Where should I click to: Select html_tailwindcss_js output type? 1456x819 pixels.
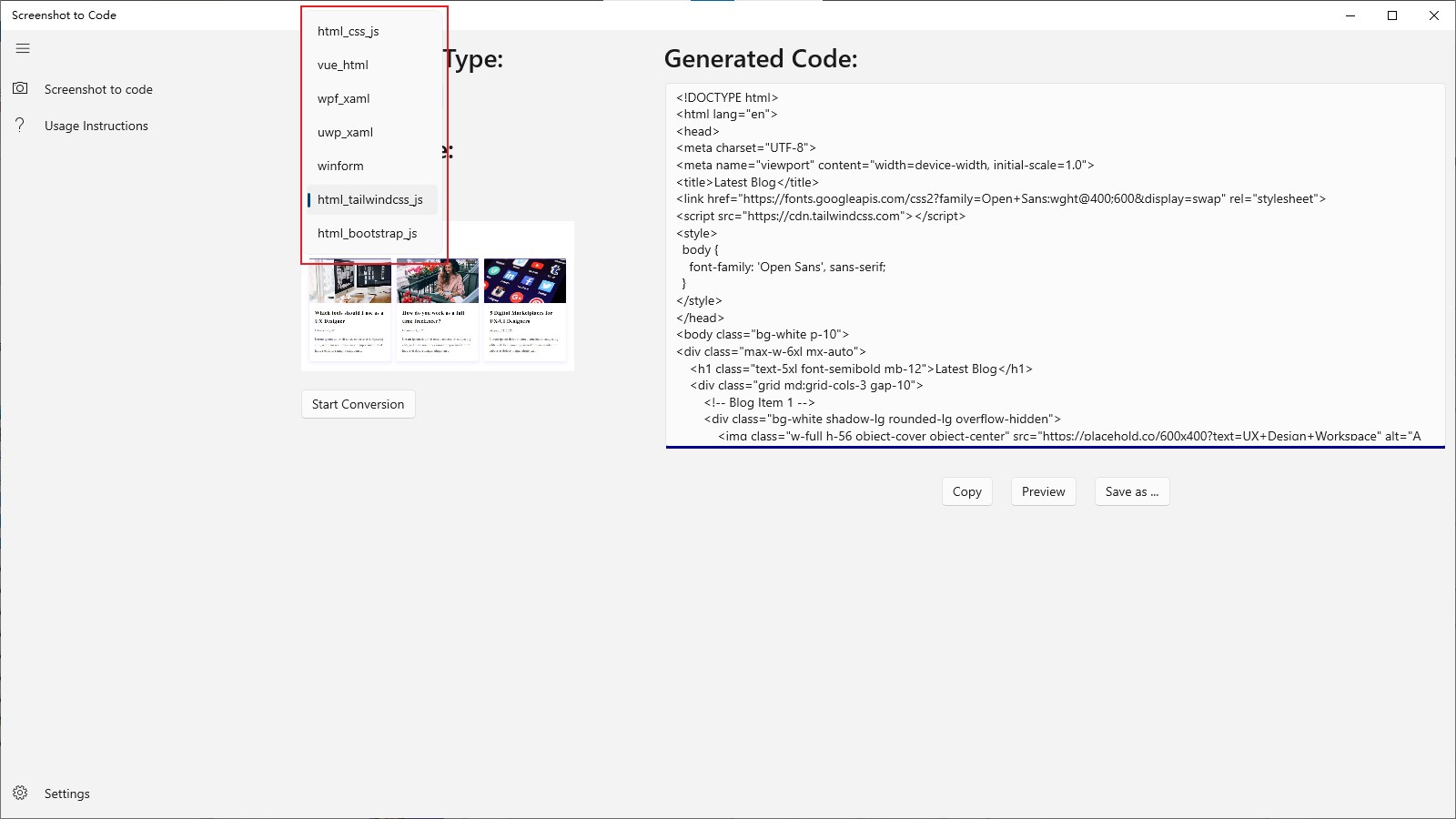click(x=370, y=199)
